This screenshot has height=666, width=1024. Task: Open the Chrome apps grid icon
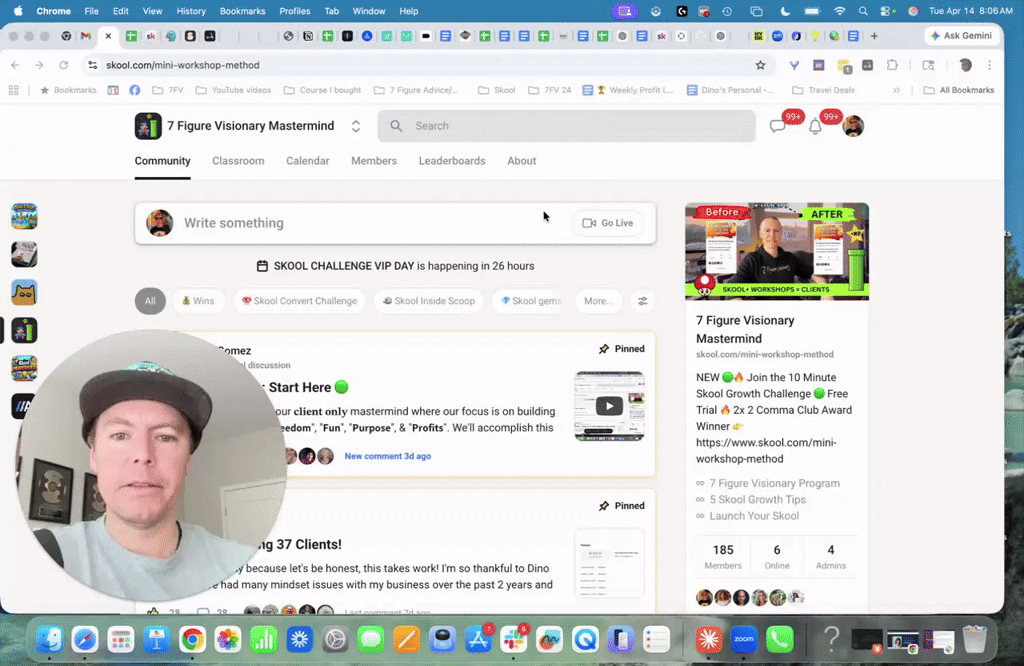click(14, 90)
